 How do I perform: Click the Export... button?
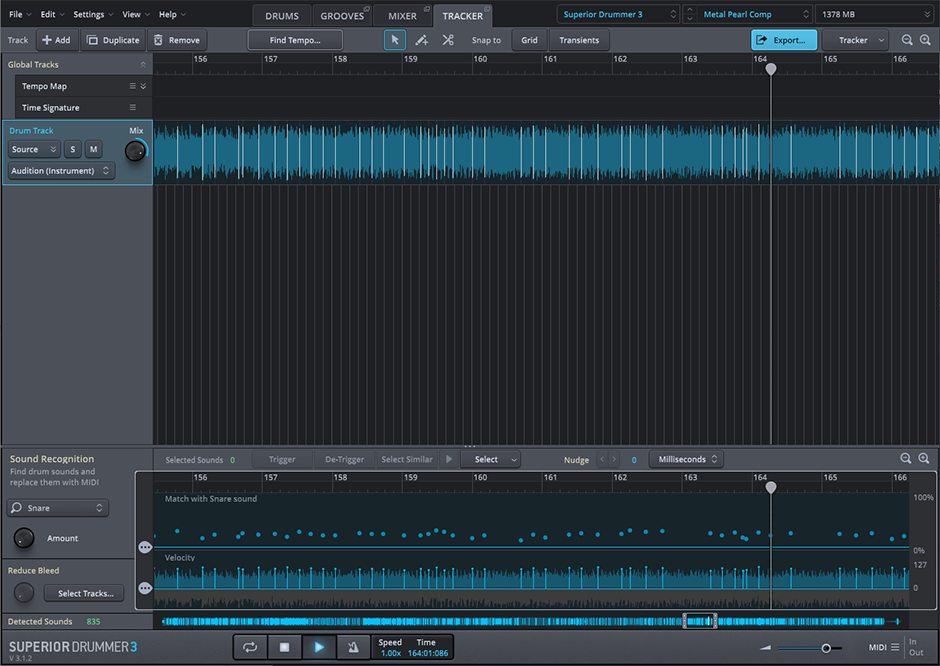pos(784,40)
